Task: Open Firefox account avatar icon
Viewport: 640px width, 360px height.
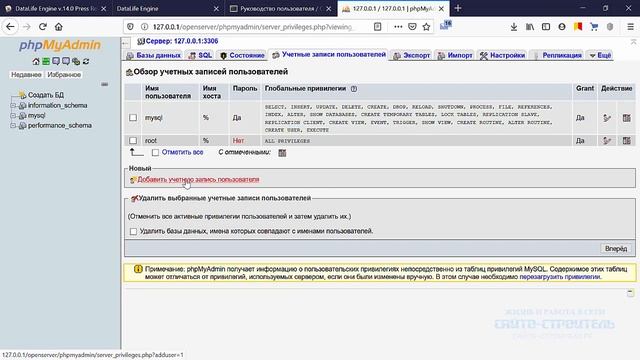Action: (x=562, y=27)
